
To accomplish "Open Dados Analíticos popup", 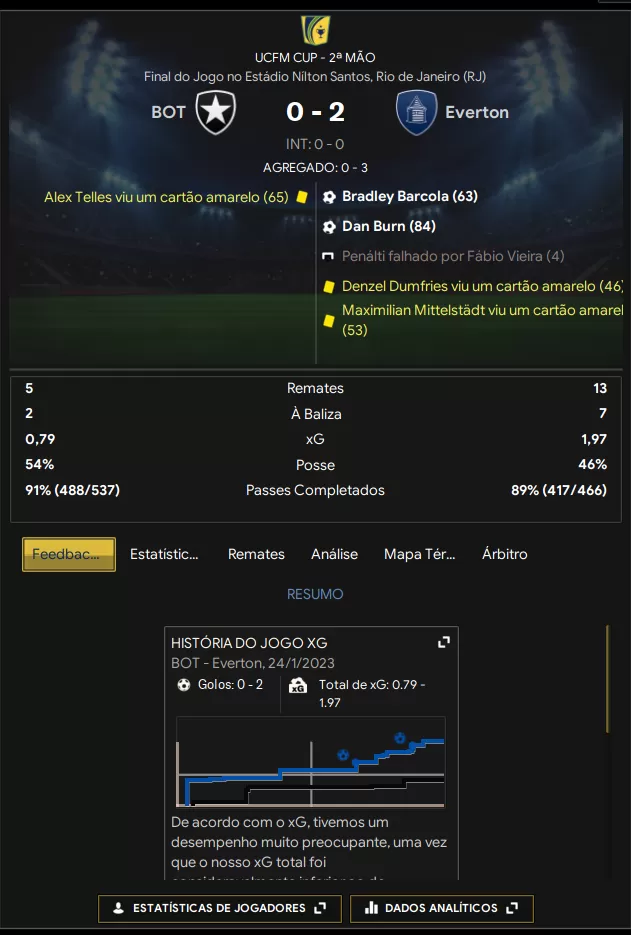I will click(x=441, y=908).
